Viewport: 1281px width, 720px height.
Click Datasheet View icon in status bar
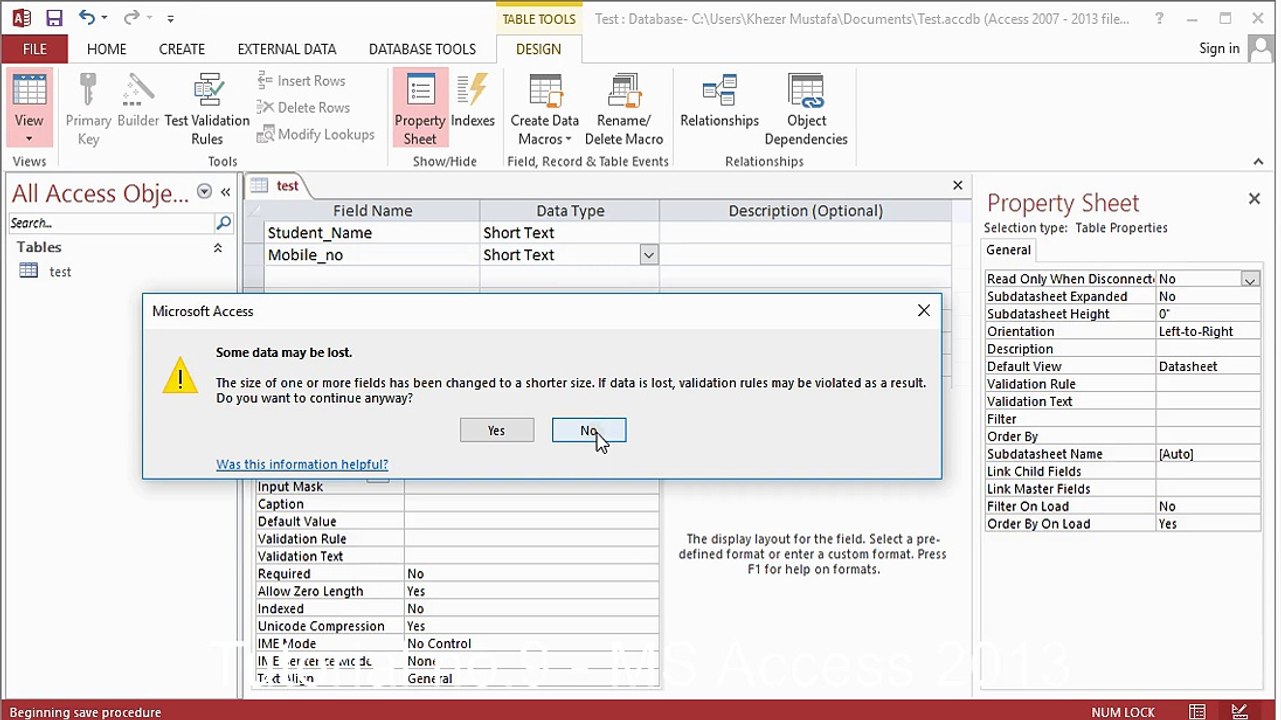[x=1197, y=712]
